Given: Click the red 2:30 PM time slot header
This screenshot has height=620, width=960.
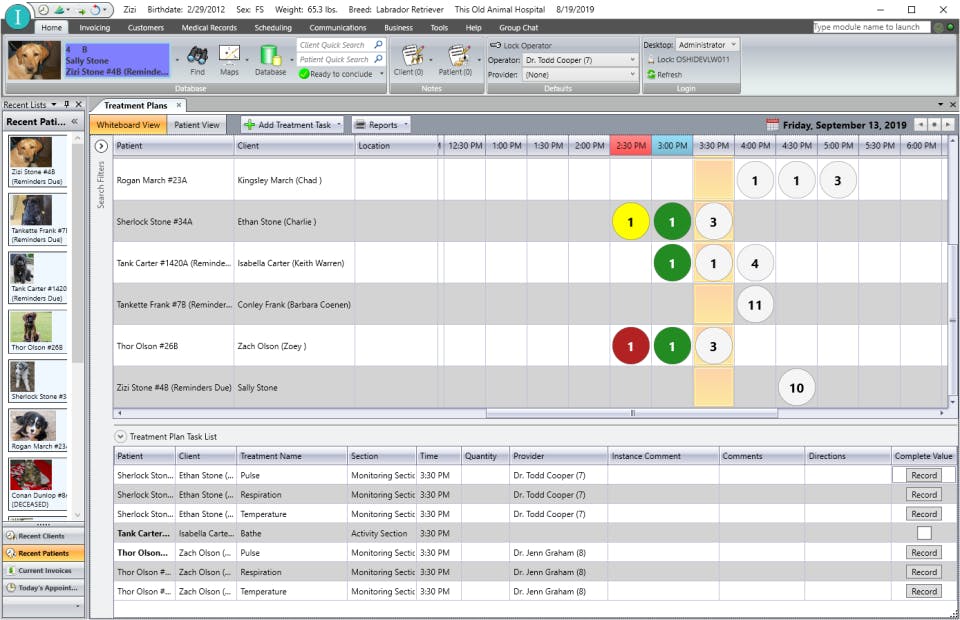Looking at the screenshot, I should click(632, 144).
